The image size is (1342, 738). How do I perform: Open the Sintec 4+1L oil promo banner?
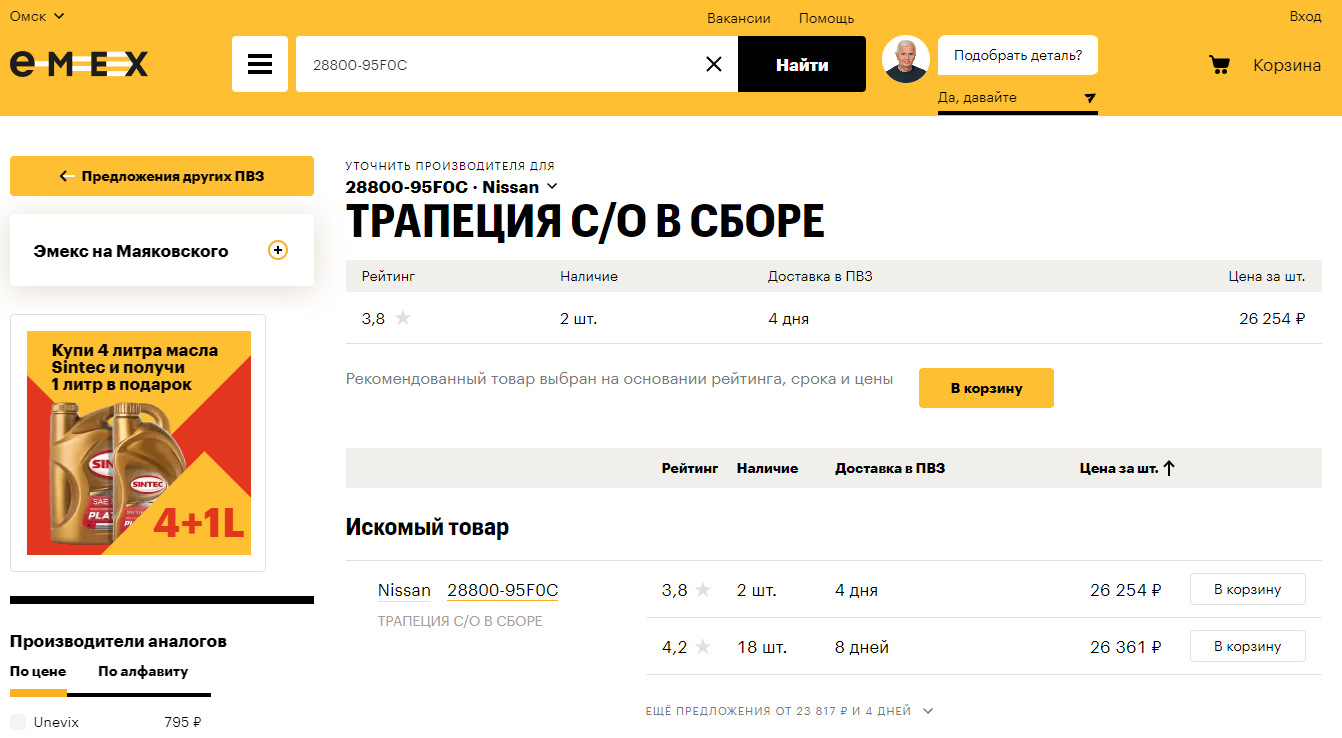pyautogui.click(x=139, y=443)
